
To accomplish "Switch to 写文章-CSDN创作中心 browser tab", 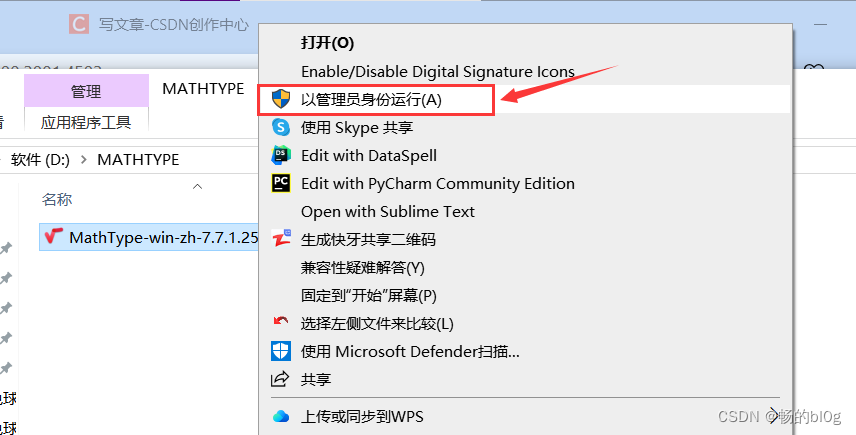I will click(x=174, y=25).
